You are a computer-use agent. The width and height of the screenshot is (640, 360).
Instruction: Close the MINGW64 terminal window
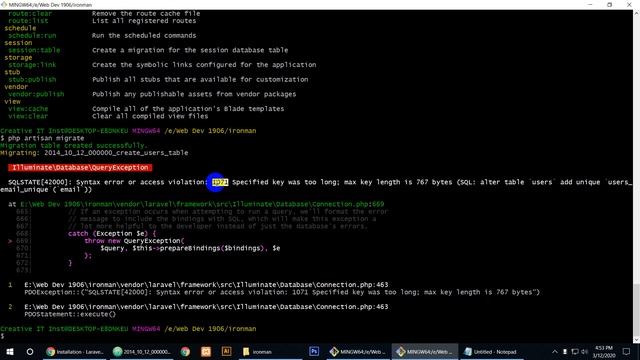tap(629, 4)
